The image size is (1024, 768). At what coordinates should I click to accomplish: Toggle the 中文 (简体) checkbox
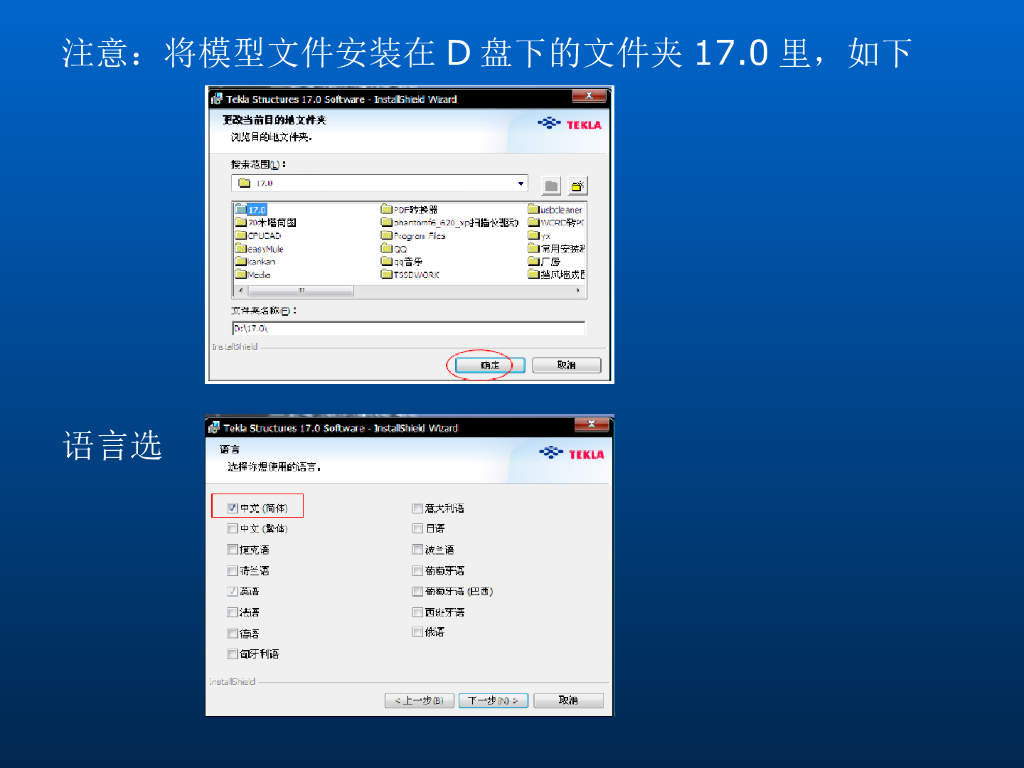point(232,508)
